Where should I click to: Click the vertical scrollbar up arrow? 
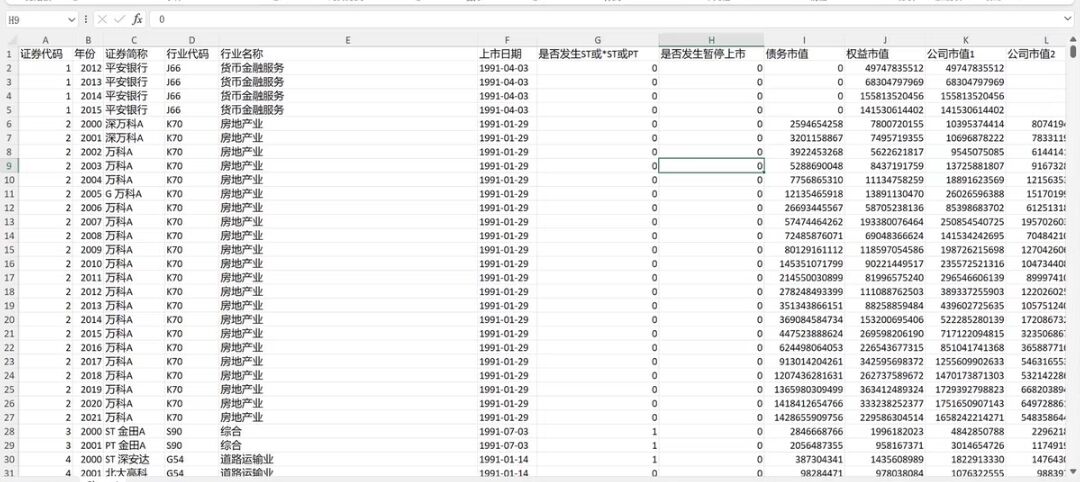1073,39
